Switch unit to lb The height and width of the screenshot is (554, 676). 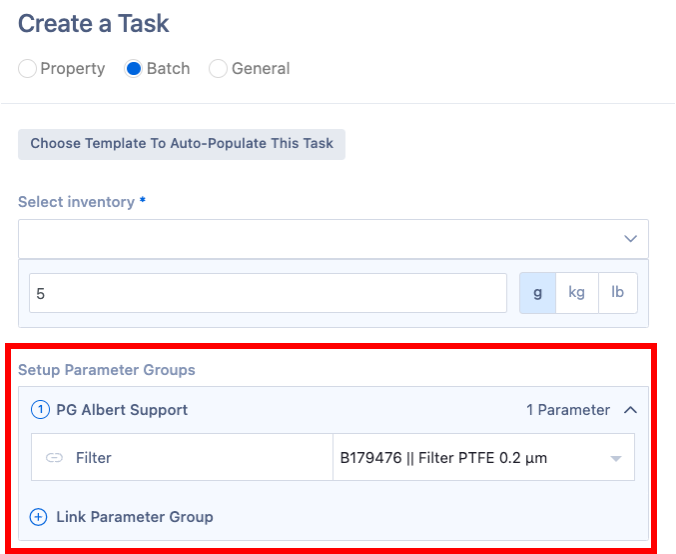point(617,293)
